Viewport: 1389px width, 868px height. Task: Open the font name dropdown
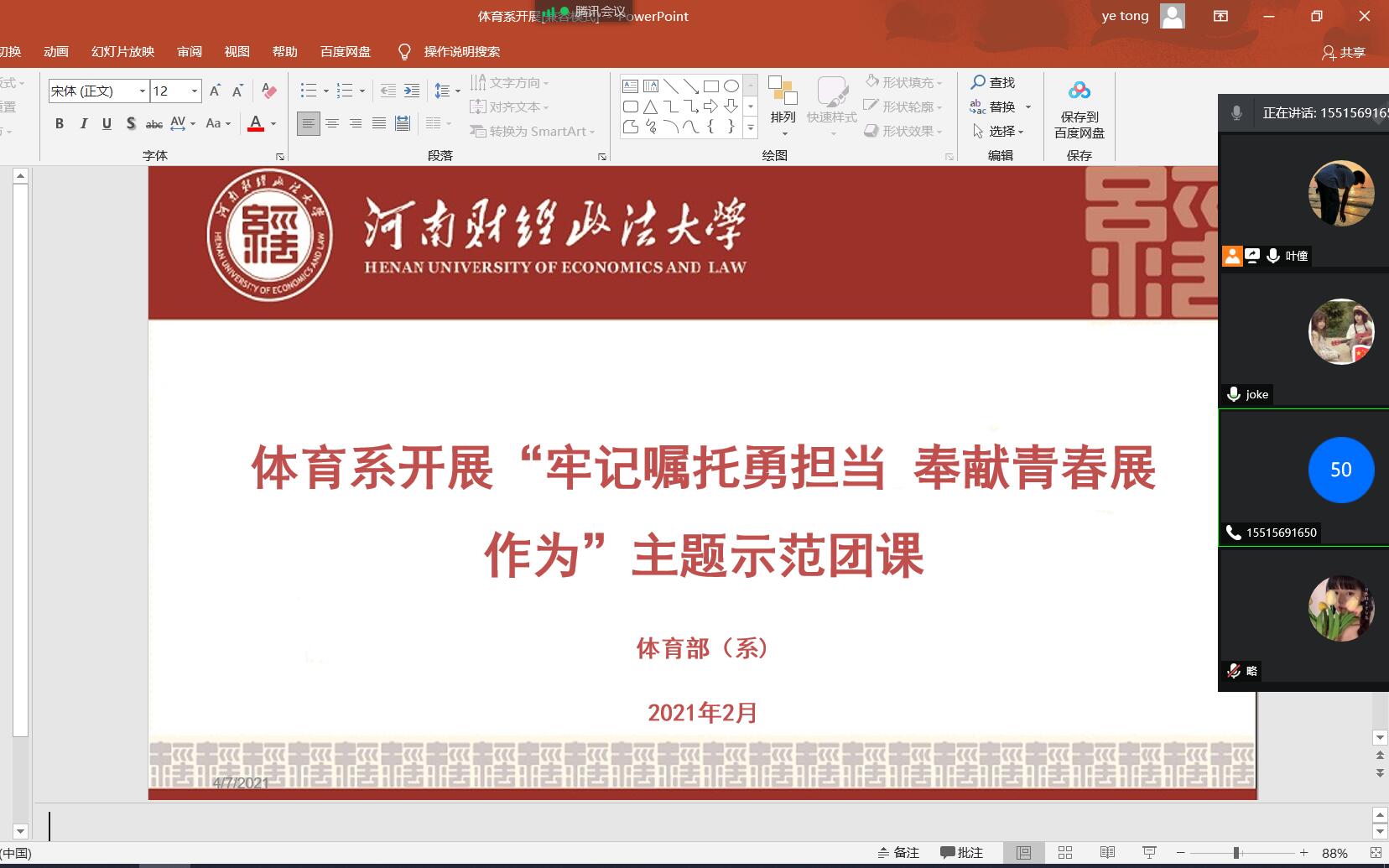pos(142,91)
